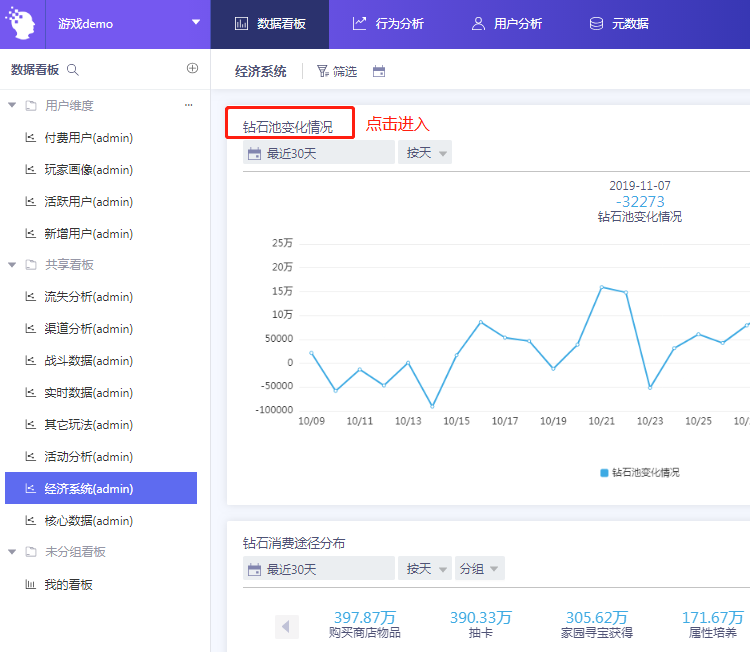
Task: Click the calendar icon in the toolbar
Action: pyautogui.click(x=379, y=72)
